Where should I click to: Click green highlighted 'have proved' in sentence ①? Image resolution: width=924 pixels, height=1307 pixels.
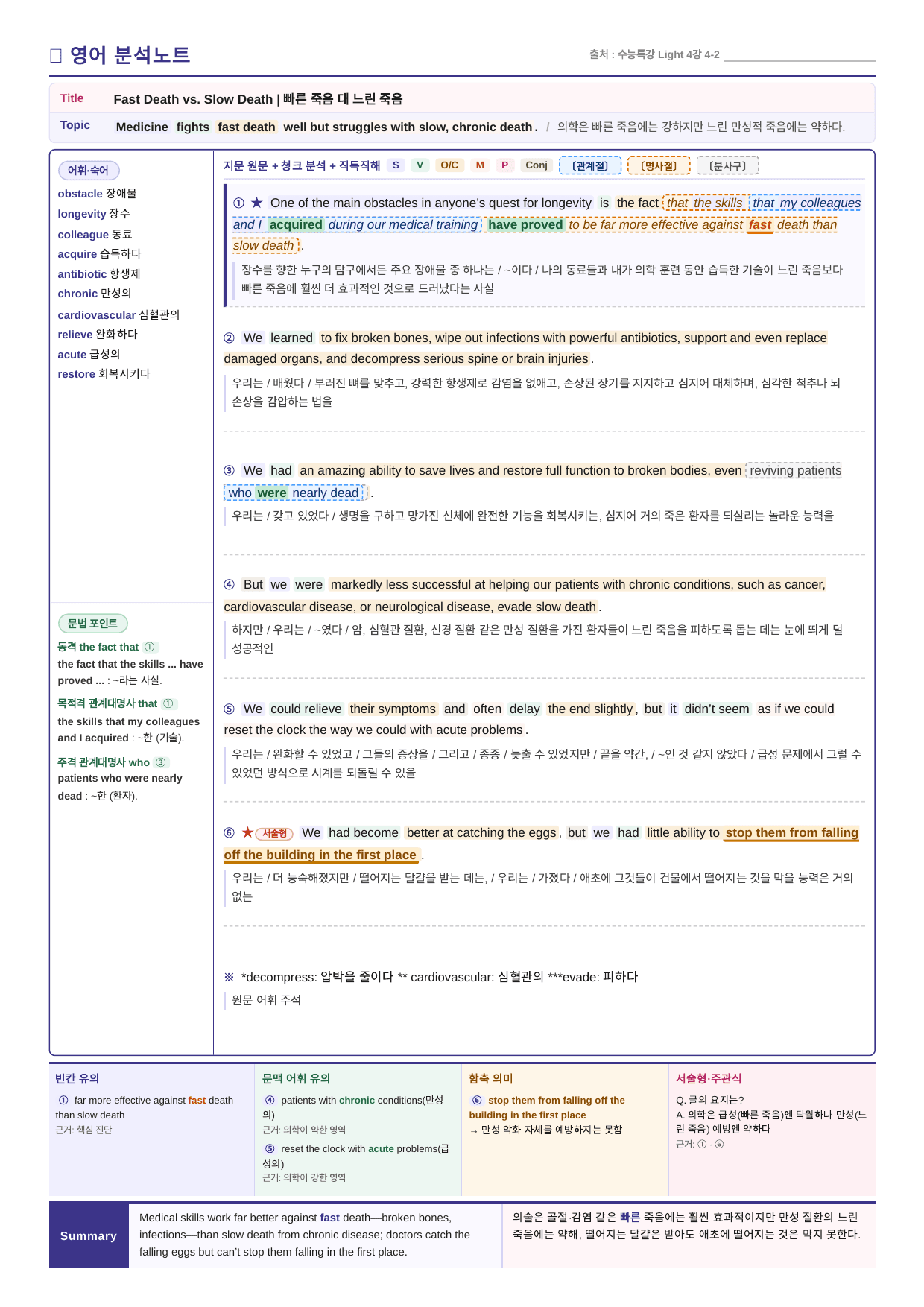click(525, 224)
